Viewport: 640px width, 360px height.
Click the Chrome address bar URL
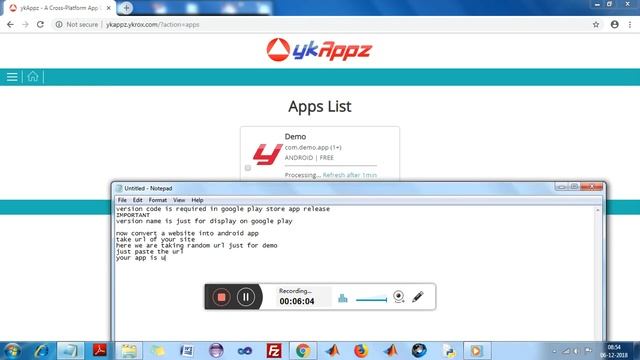pyautogui.click(x=153, y=24)
